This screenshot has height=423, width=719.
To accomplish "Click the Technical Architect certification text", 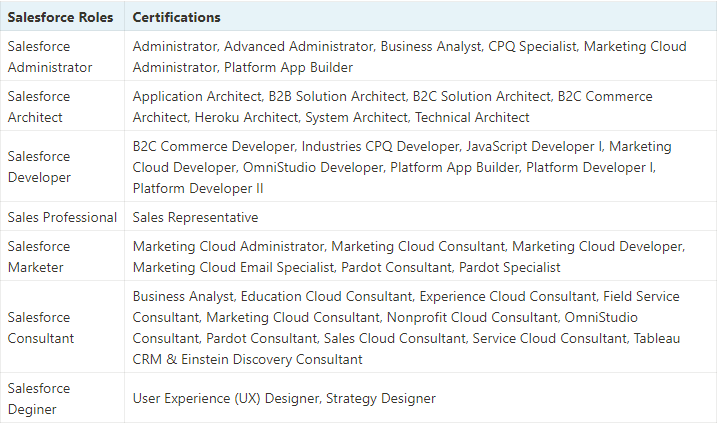I will (472, 117).
